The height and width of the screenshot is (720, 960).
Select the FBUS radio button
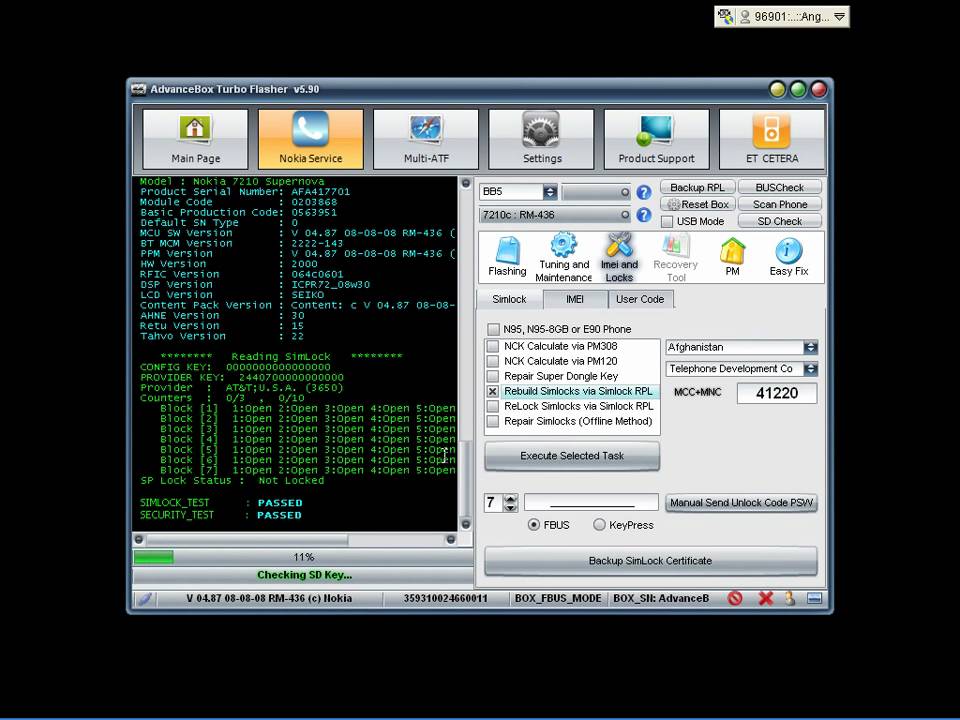pos(534,525)
